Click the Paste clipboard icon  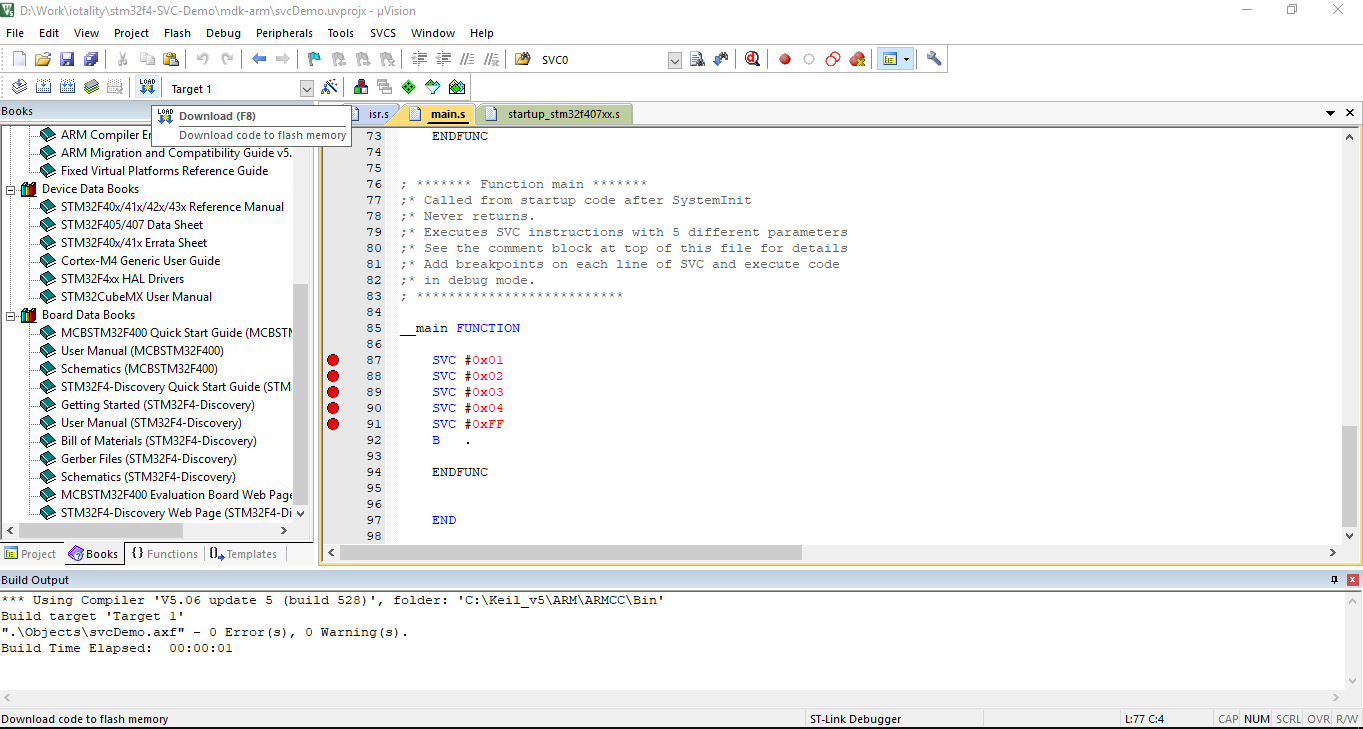[171, 60]
